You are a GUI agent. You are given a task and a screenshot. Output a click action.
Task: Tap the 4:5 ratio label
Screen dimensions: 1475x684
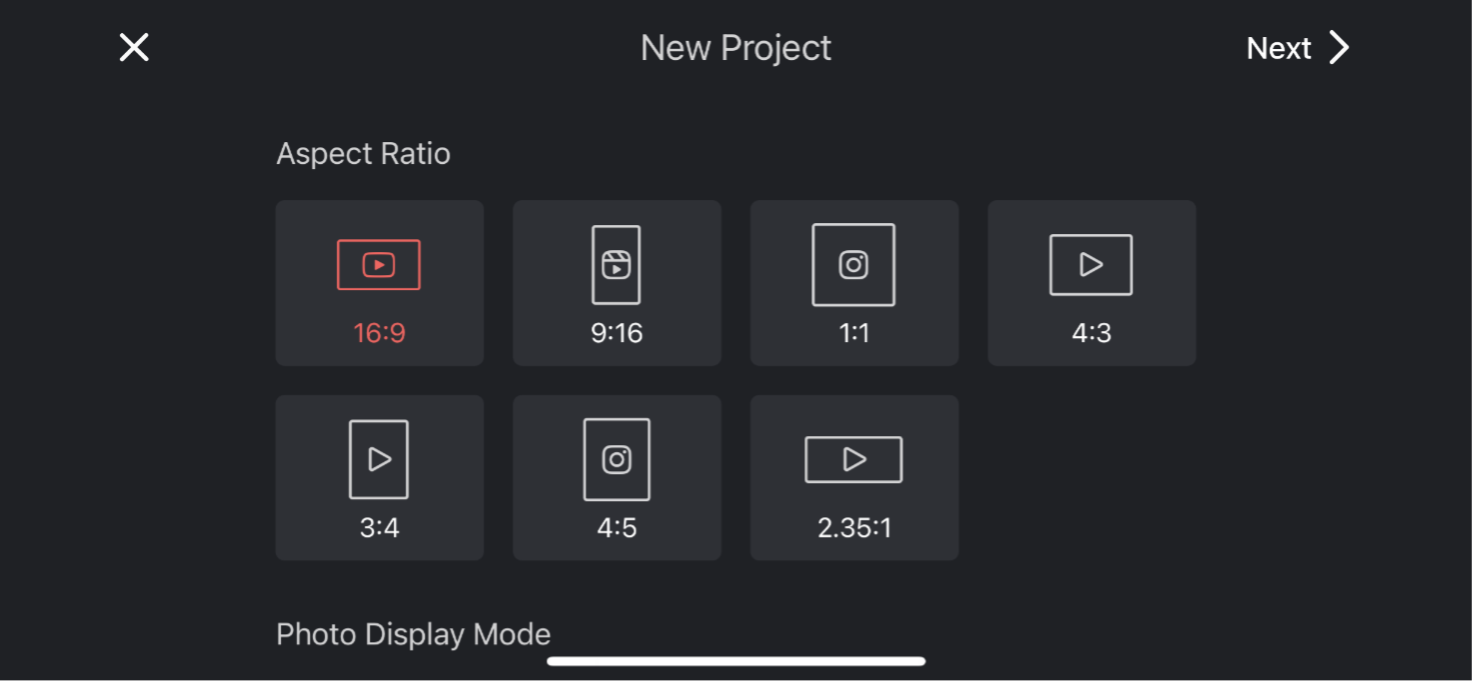coord(616,527)
